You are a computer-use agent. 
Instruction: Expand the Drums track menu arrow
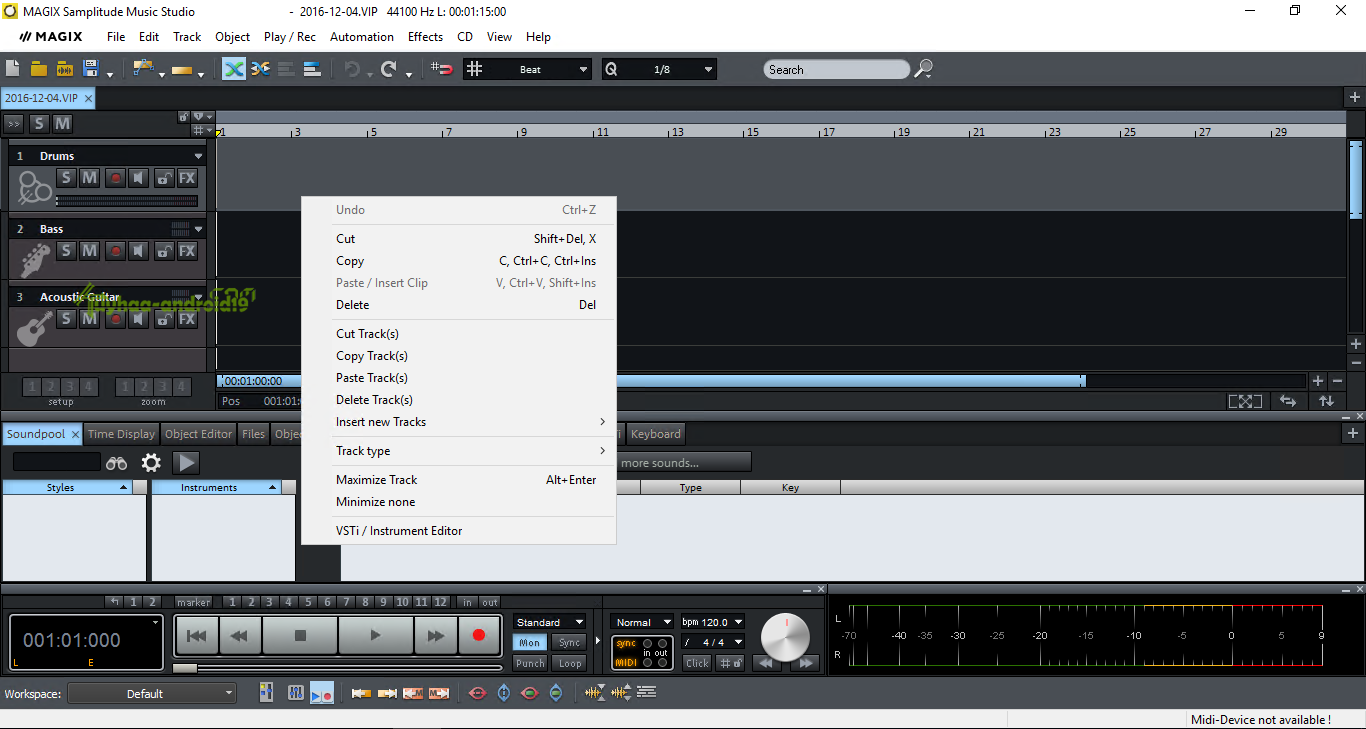198,156
